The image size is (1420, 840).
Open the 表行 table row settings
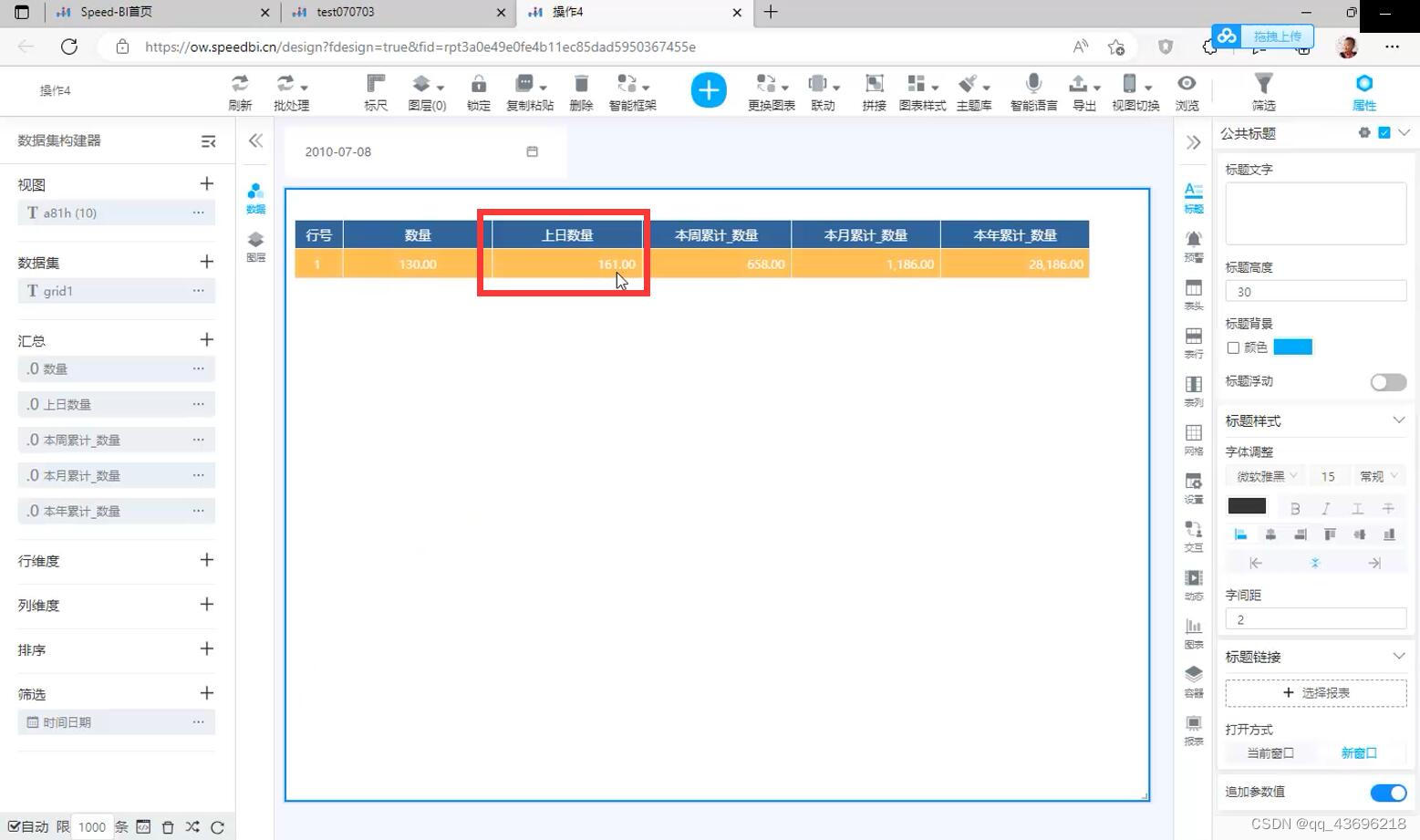(x=1193, y=343)
